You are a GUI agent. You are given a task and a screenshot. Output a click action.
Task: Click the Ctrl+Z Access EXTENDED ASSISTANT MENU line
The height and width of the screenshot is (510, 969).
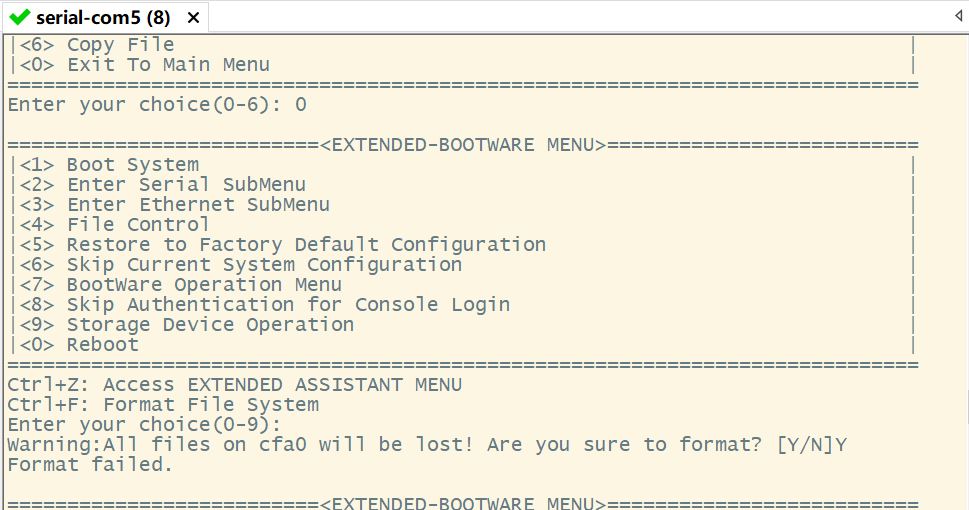234,385
